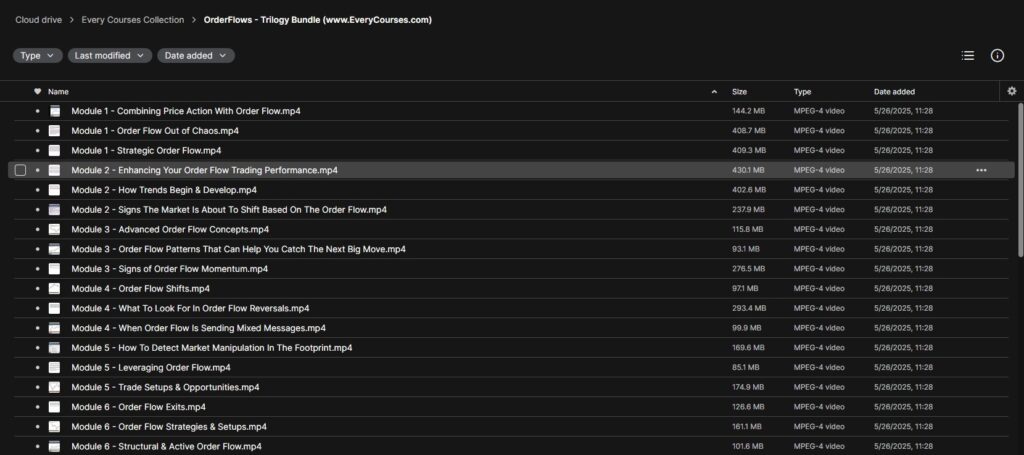The width and height of the screenshot is (1024, 455).
Task: Click the favorites heart column icon
Action: pos(37,91)
